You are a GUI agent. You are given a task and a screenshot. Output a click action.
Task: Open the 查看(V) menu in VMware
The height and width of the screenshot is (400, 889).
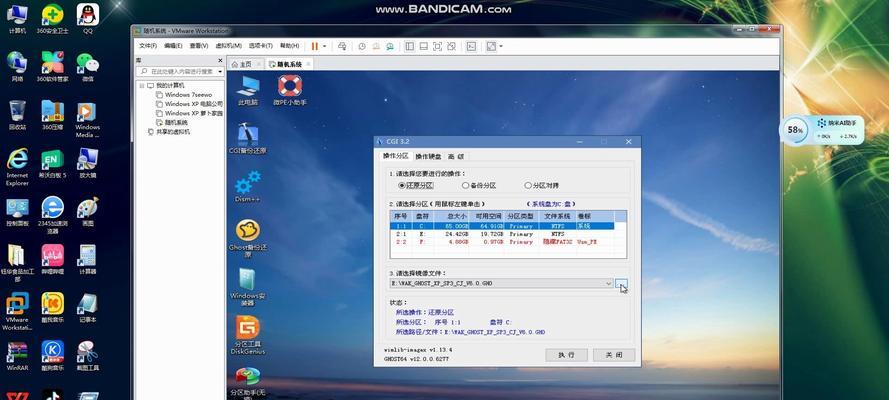[x=198, y=46]
